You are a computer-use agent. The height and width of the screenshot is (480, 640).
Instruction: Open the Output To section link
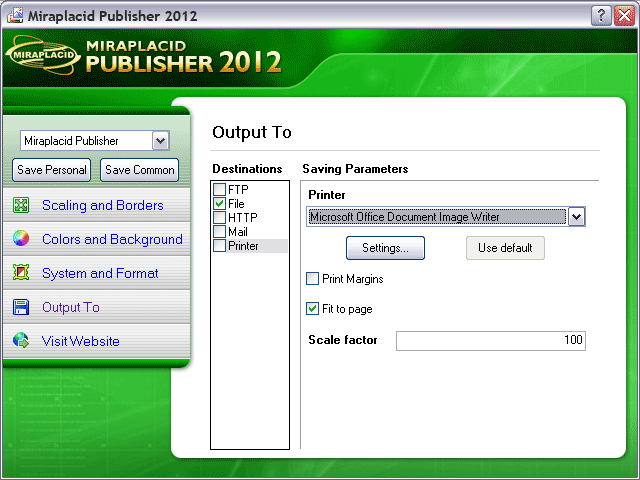[71, 307]
